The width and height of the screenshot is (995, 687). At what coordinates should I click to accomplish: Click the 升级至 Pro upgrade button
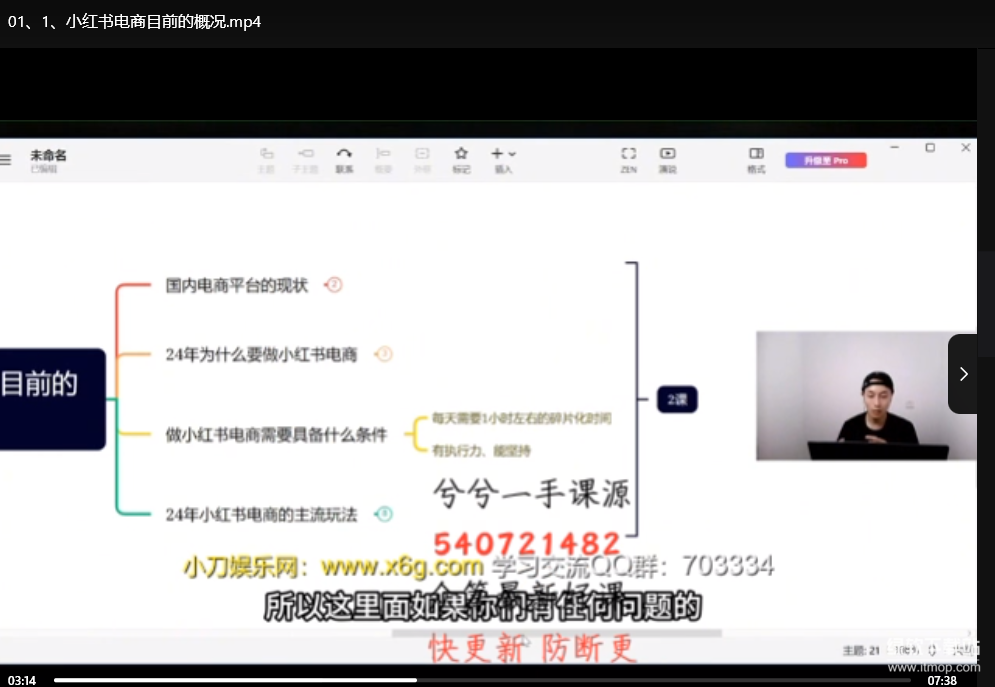(x=826, y=160)
